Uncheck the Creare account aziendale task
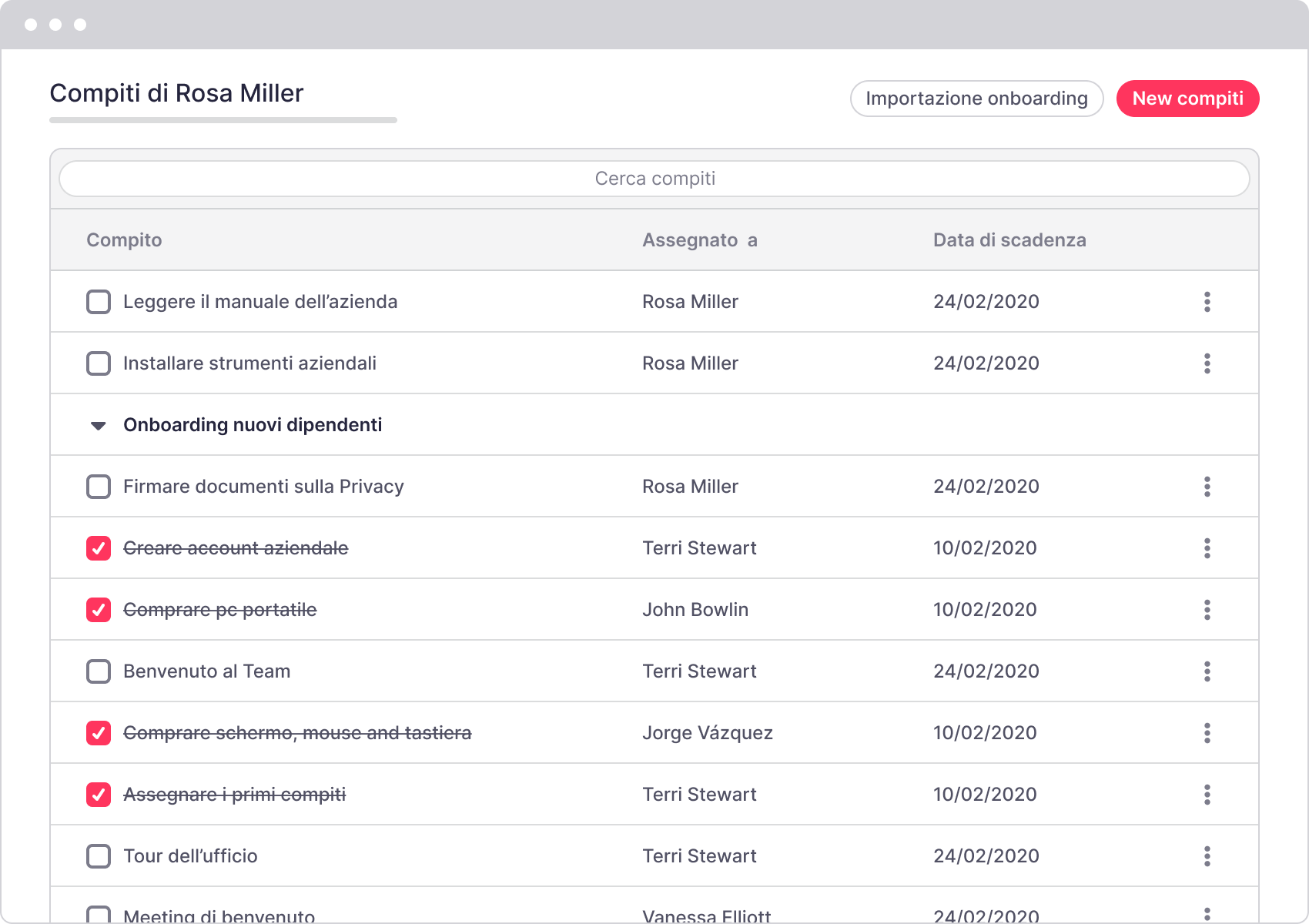 click(99, 548)
